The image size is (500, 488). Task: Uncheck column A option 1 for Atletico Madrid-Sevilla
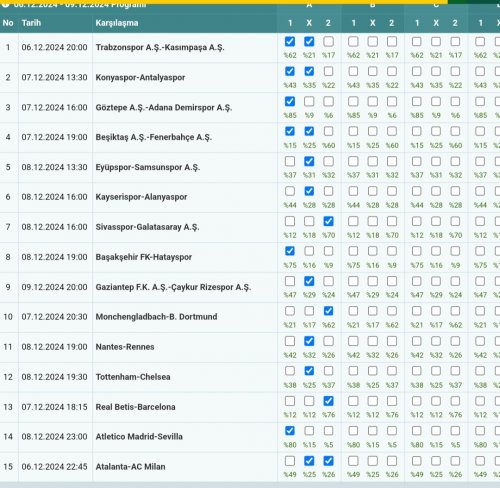(x=290, y=431)
